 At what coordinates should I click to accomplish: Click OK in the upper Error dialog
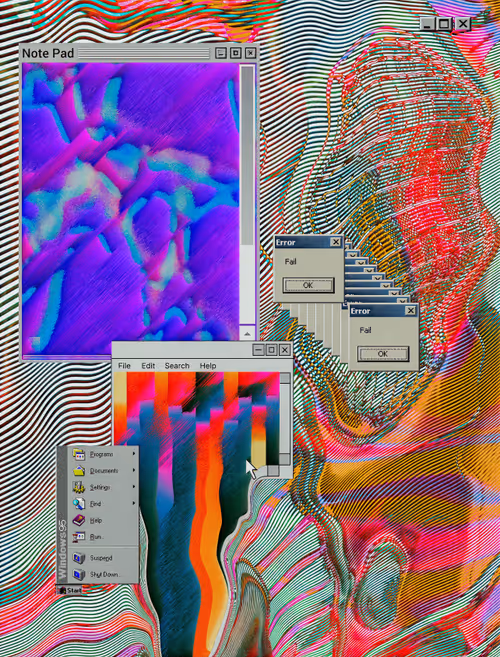(x=308, y=285)
